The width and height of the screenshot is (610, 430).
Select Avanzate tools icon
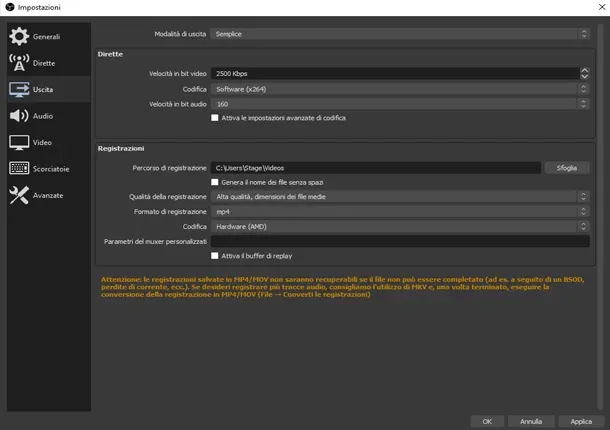click(x=19, y=195)
